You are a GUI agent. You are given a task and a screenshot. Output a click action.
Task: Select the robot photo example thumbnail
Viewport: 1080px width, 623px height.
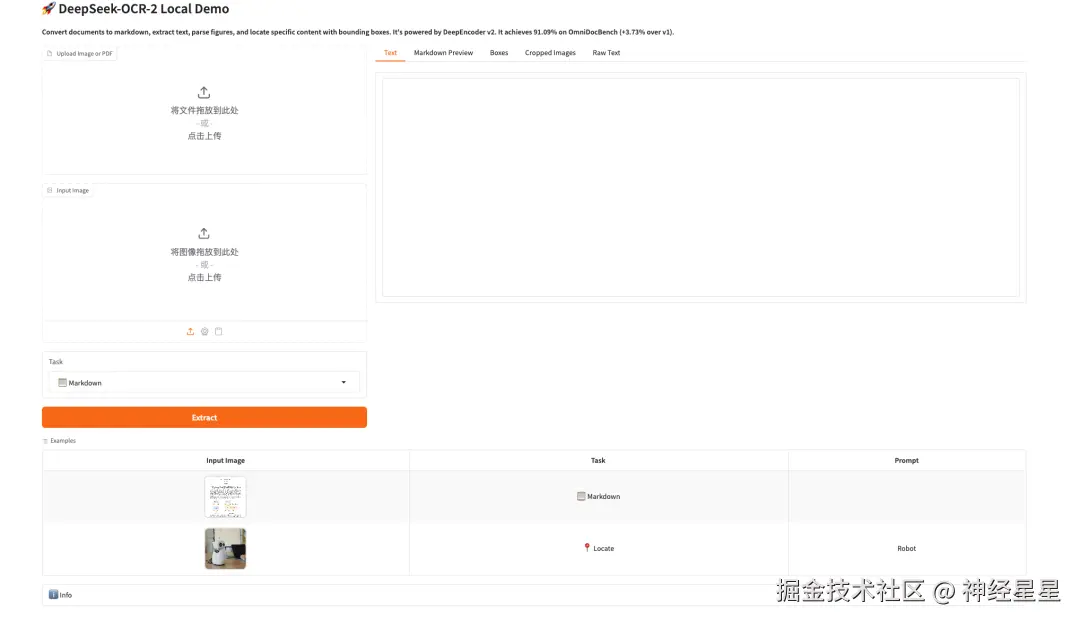pyautogui.click(x=225, y=549)
